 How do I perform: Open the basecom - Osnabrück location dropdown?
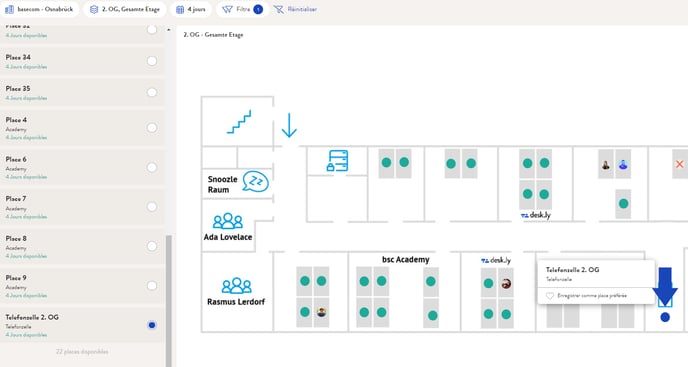coord(39,9)
